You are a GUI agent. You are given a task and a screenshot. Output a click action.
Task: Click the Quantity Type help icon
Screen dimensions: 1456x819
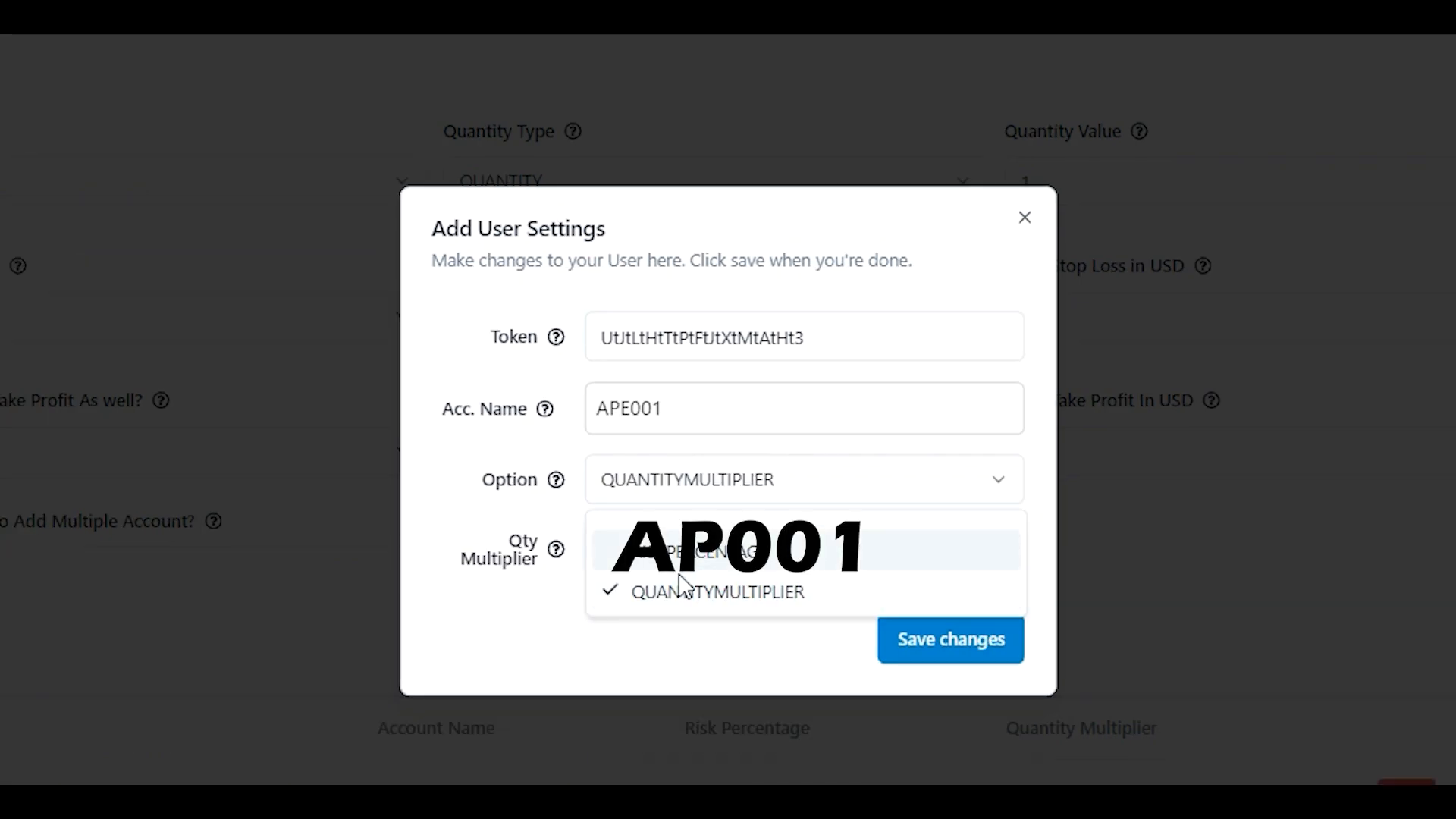click(573, 131)
